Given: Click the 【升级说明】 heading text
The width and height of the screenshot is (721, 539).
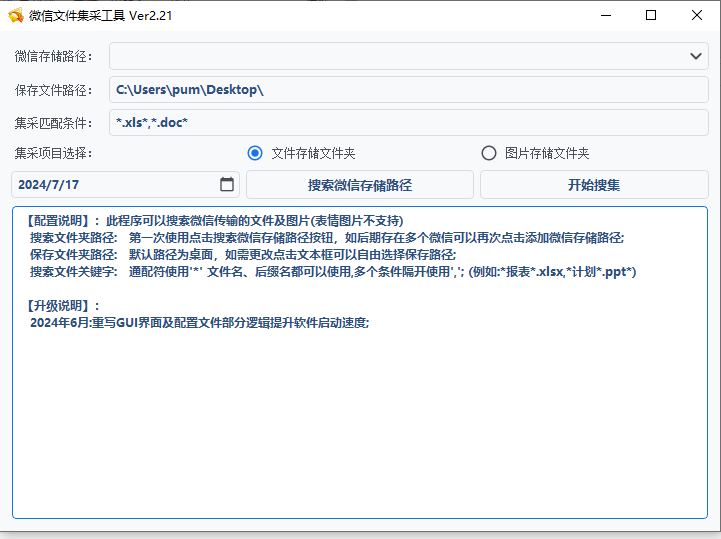Looking at the screenshot, I should [61, 306].
